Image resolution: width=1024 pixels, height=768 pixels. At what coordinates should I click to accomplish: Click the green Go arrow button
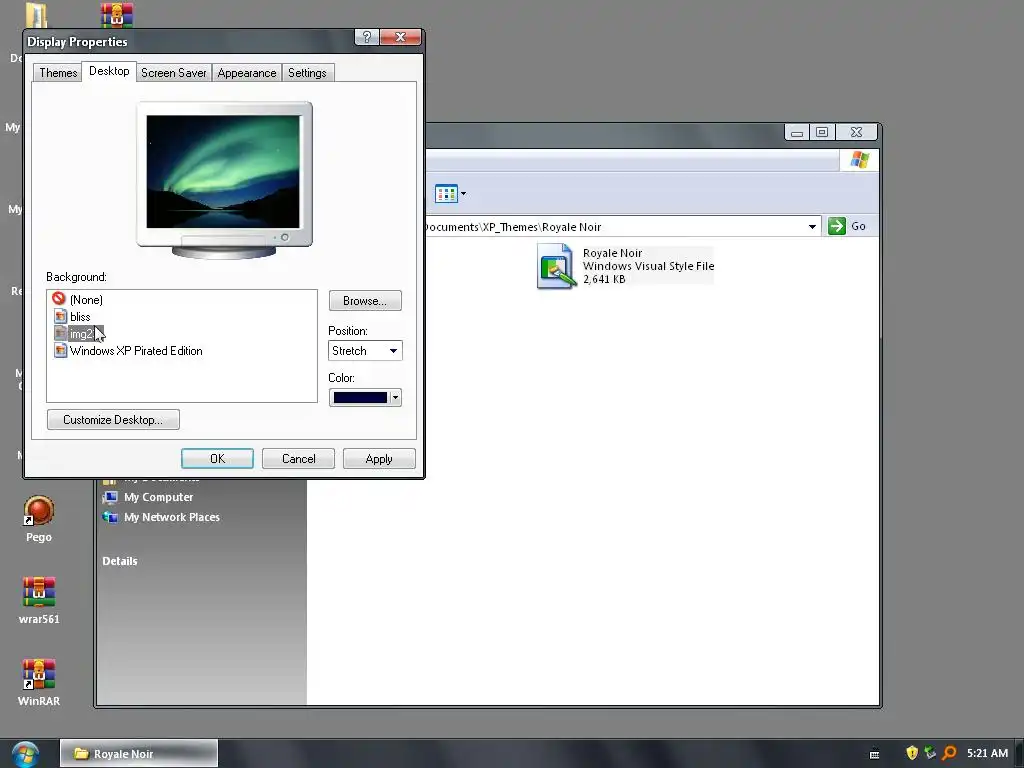[837, 226]
